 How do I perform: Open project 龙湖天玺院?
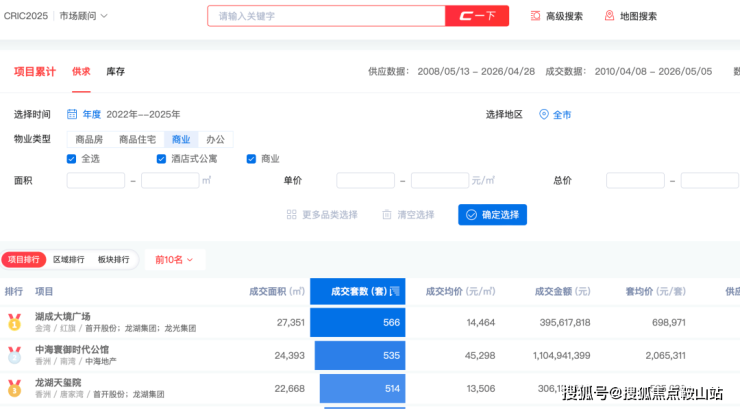58,382
